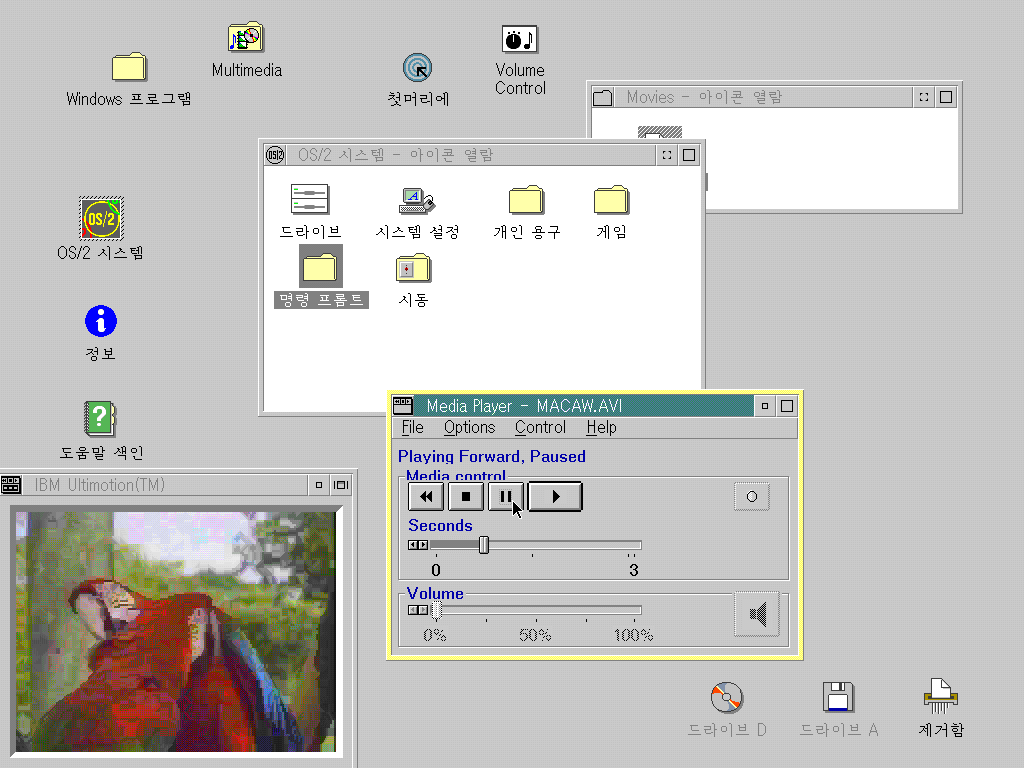Click the 'Media Player - MACAW.AVI' title bar
This screenshot has width=1024, height=768.
(583, 406)
